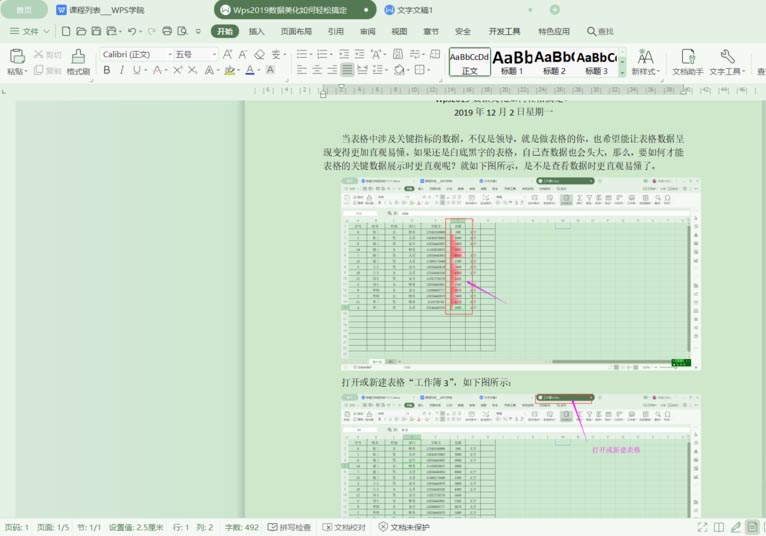The width and height of the screenshot is (766, 536).
Task: Open the Calibri font name dropdown
Action: coord(170,54)
